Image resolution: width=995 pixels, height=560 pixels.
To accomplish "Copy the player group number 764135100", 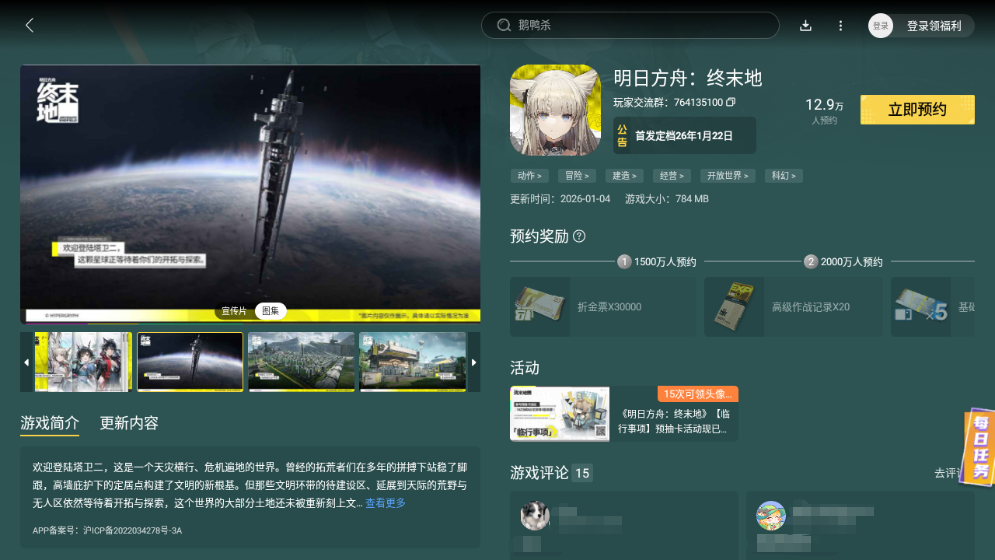I will (731, 102).
